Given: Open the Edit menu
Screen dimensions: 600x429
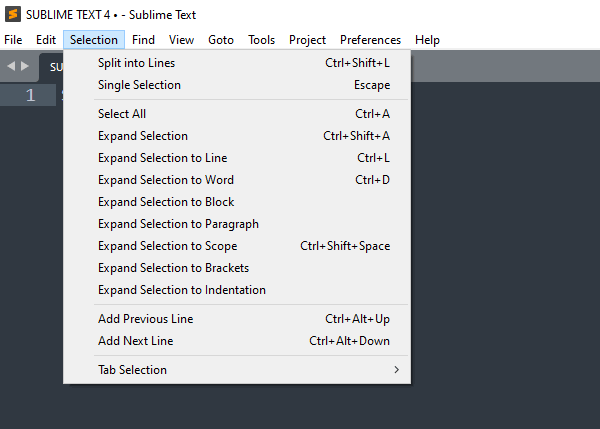Looking at the screenshot, I should click(x=46, y=40).
